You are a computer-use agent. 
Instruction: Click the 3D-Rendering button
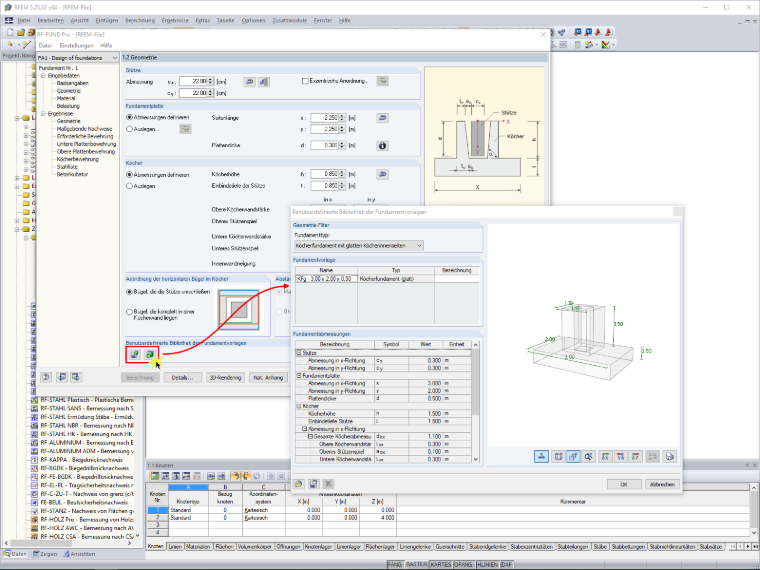click(225, 378)
